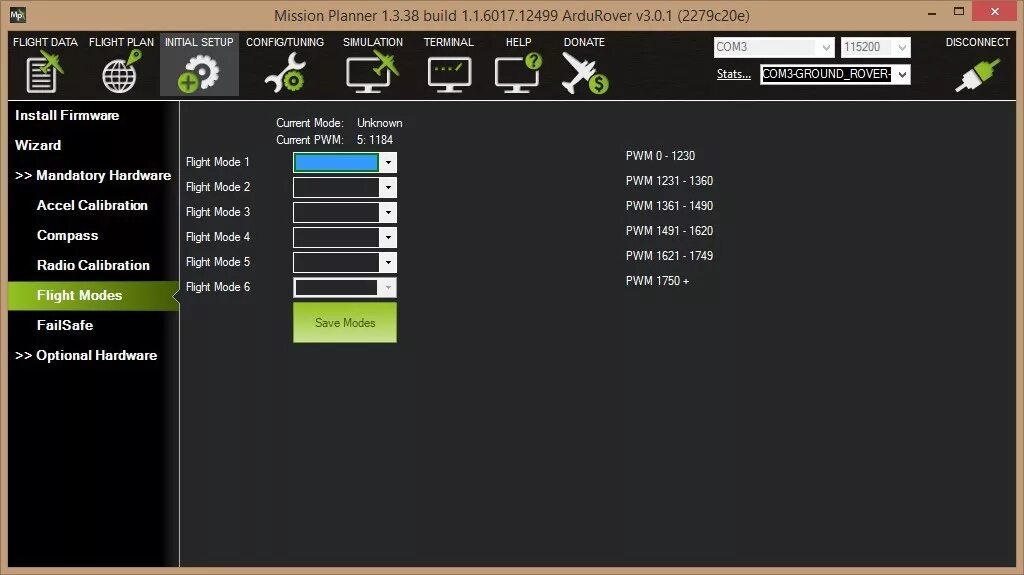
Task: Click the CONFIG/TUNING label
Action: tap(285, 42)
